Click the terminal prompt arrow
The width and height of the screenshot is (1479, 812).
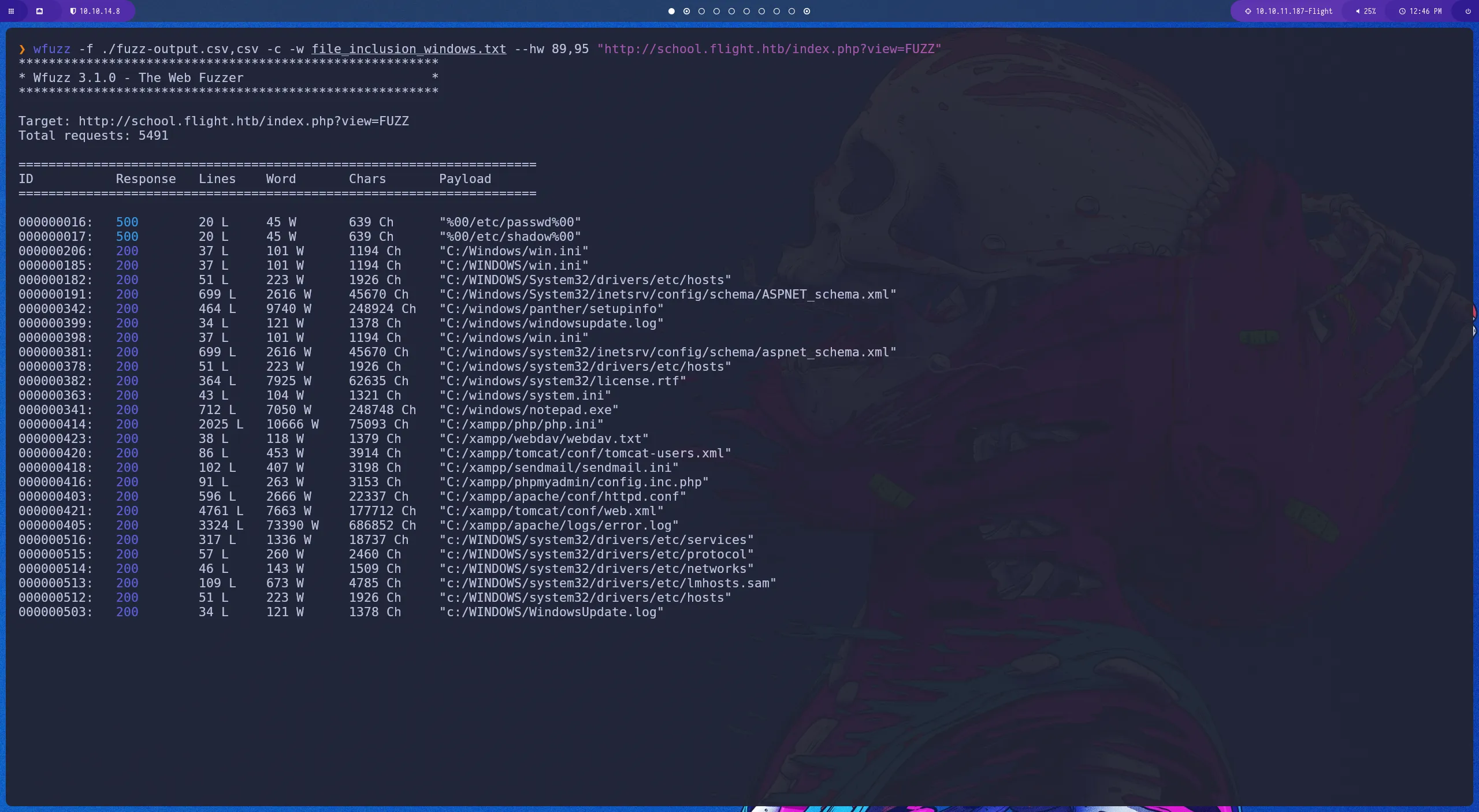pyautogui.click(x=22, y=49)
